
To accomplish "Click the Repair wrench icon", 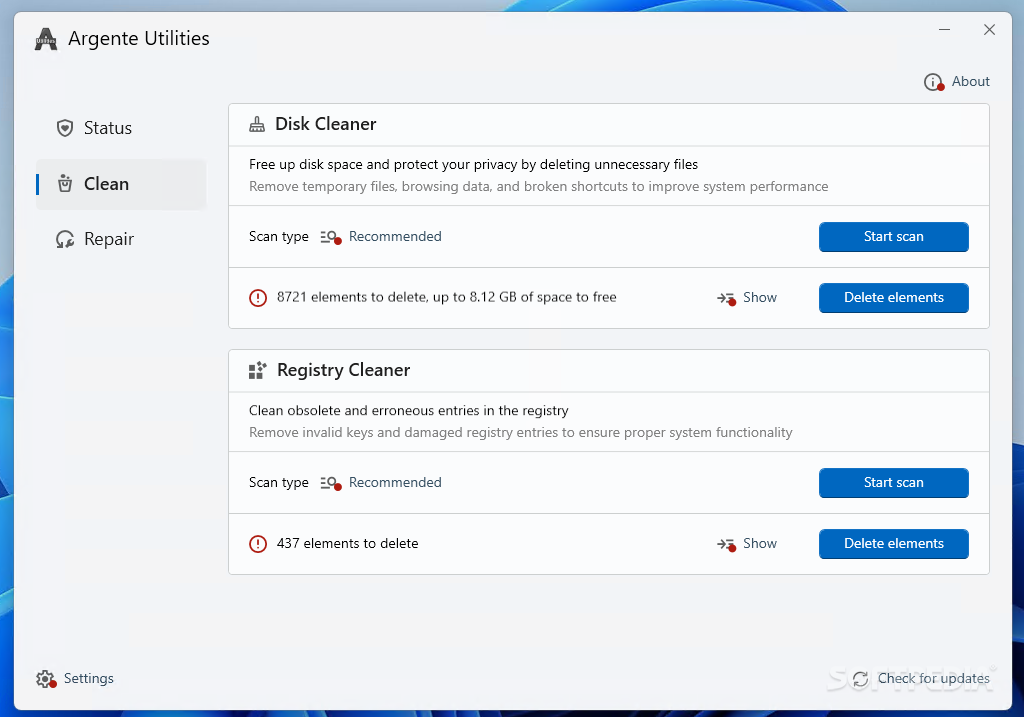I will tap(65, 239).
